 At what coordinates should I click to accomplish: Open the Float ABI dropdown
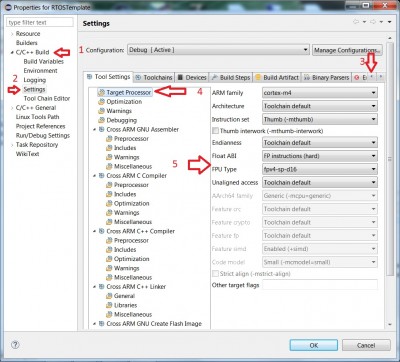tap(320, 156)
